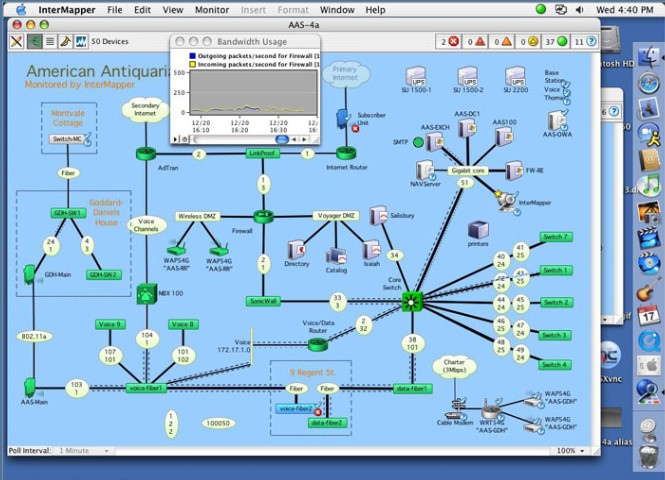665x480 pixels.
Task: Click right scroll arrow in Bandwidth Usage
Action: click(x=304, y=139)
